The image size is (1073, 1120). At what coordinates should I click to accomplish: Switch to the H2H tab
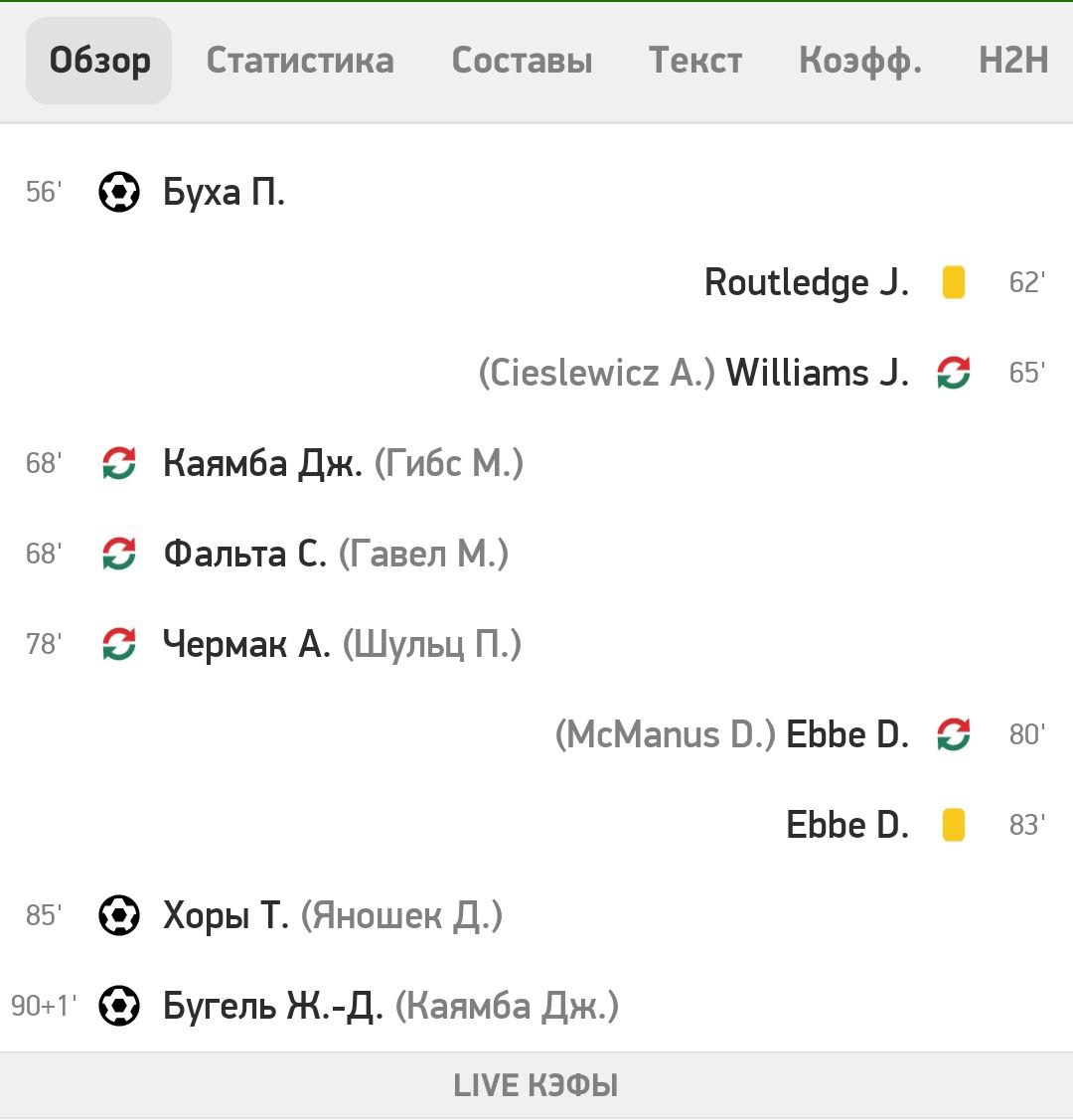coord(1013,60)
